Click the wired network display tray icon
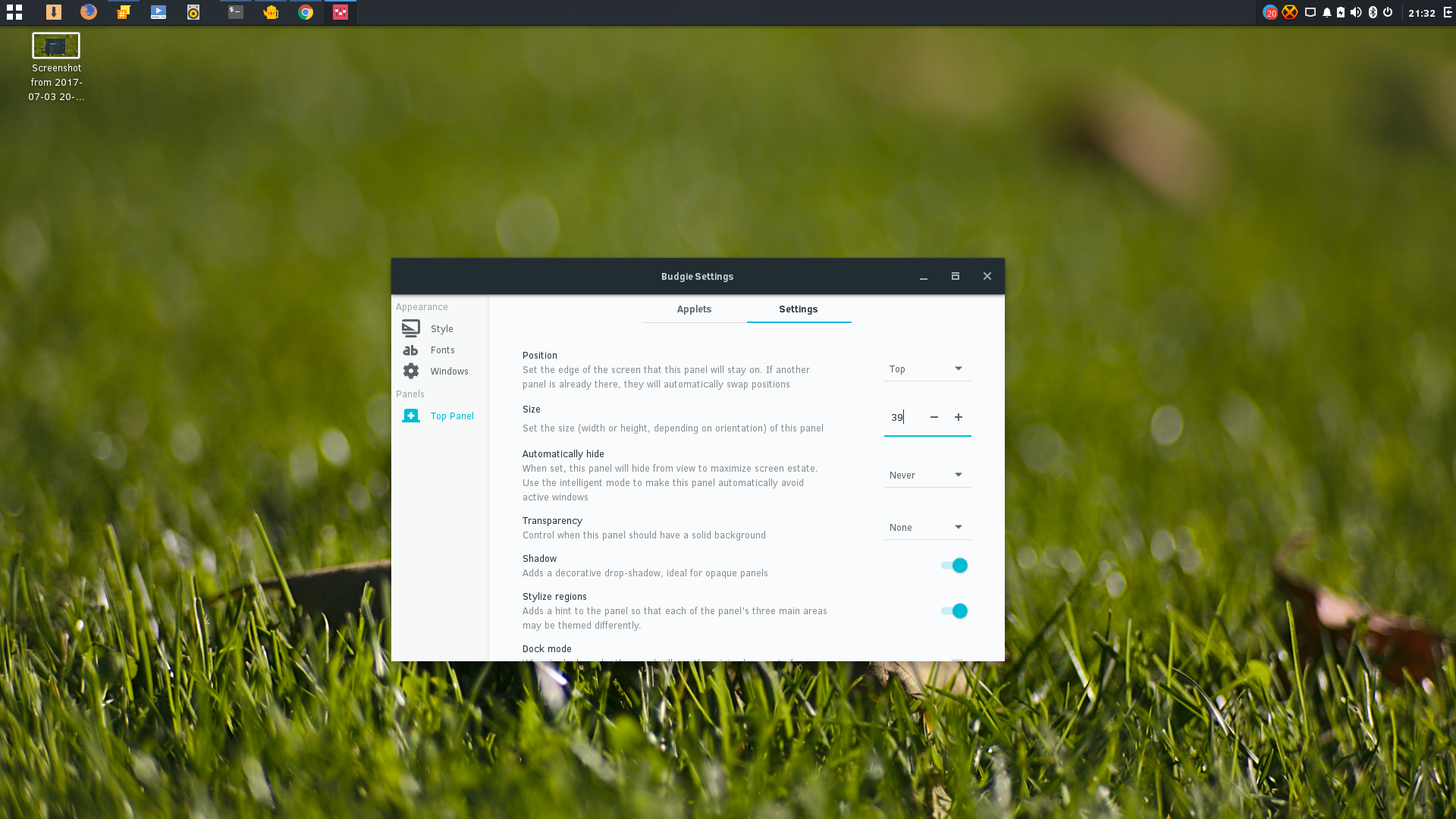Viewport: 1456px width, 819px height. (x=1310, y=12)
